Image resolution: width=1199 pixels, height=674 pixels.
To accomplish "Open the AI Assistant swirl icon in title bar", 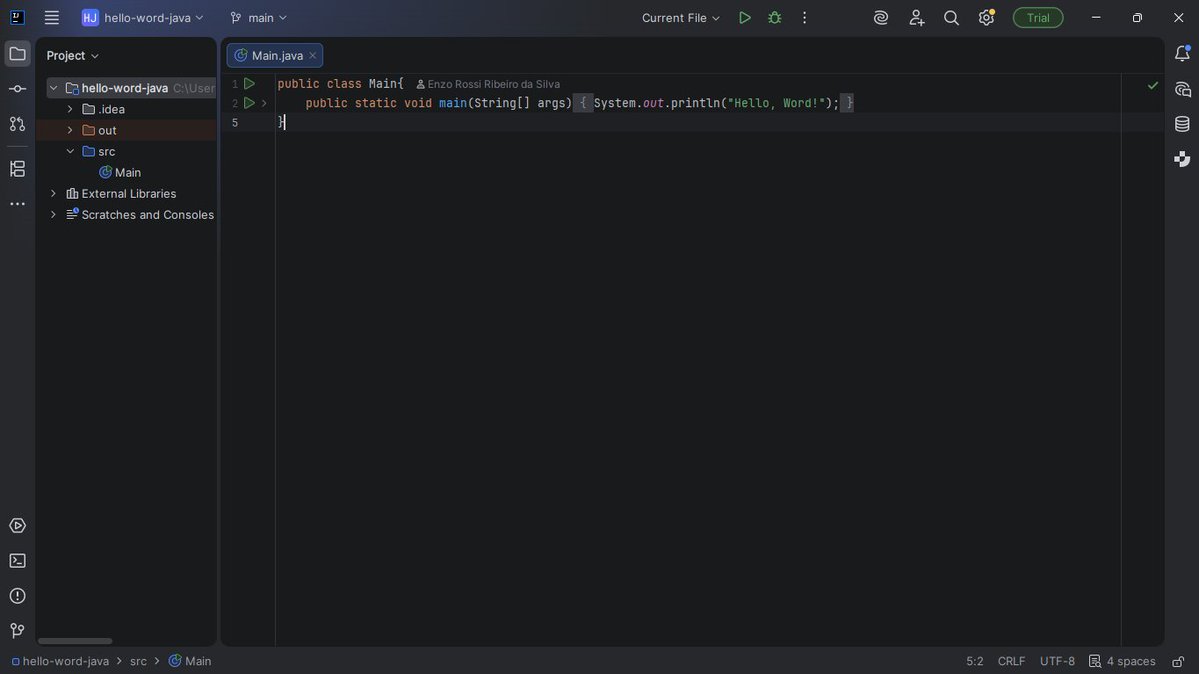I will point(881,18).
